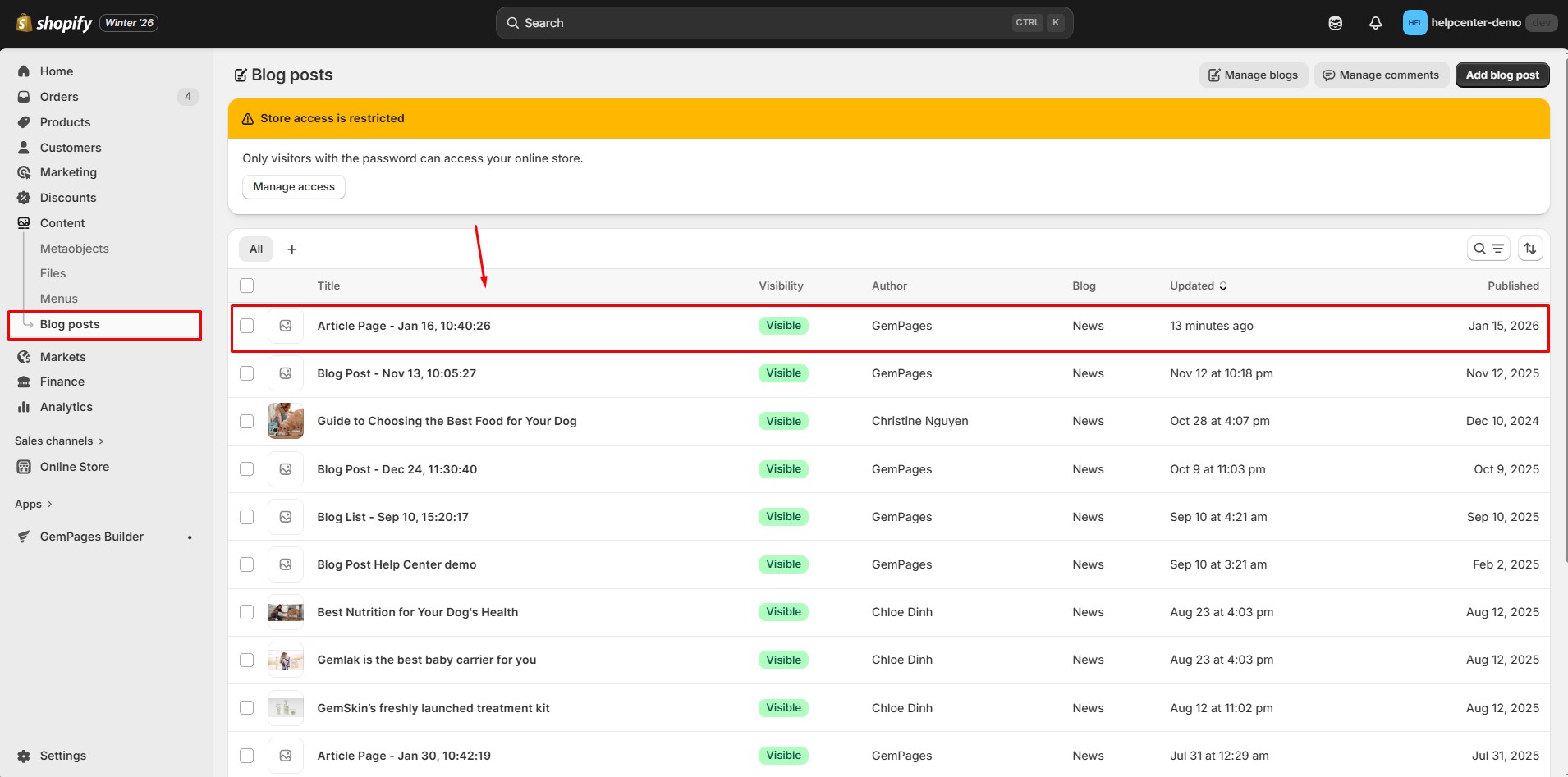Expand the Sales channels section
The height and width of the screenshot is (777, 1568).
pyautogui.click(x=59, y=441)
